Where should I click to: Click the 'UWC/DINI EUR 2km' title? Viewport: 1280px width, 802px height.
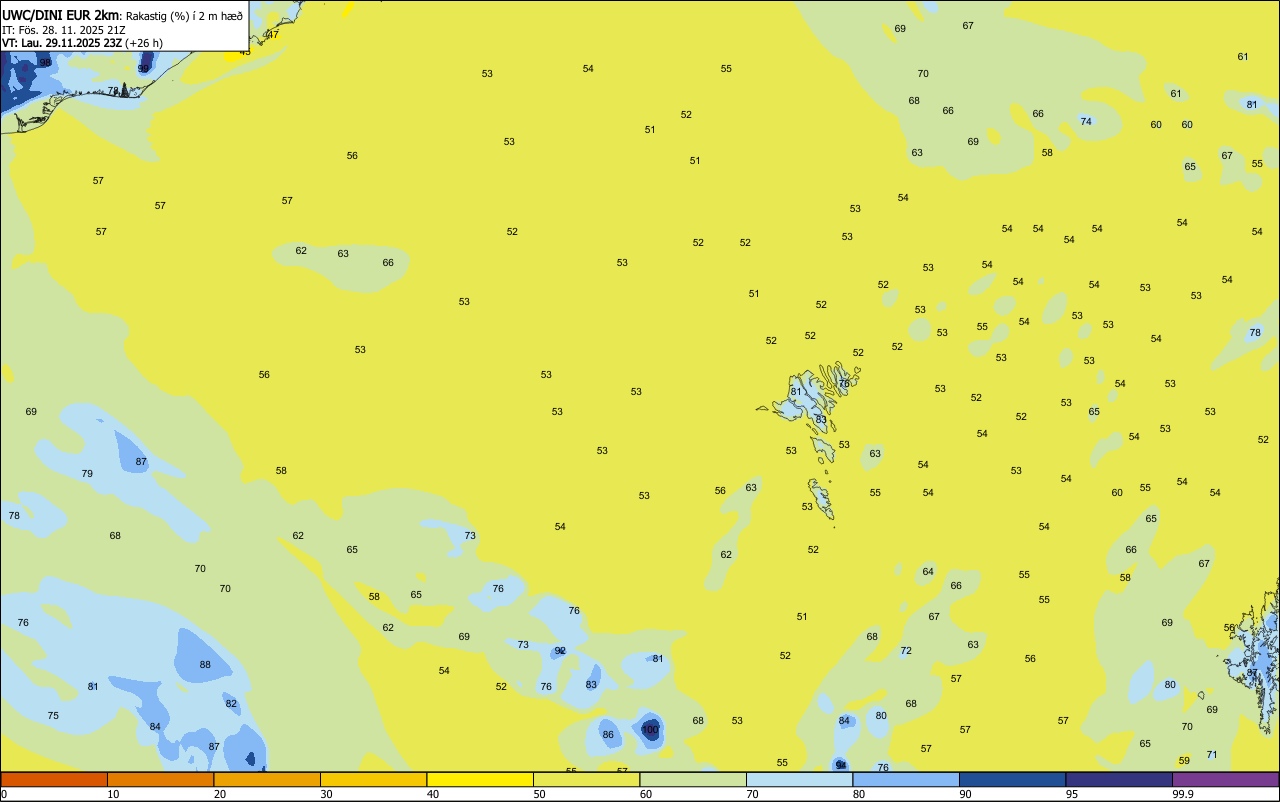pyautogui.click(x=61, y=15)
